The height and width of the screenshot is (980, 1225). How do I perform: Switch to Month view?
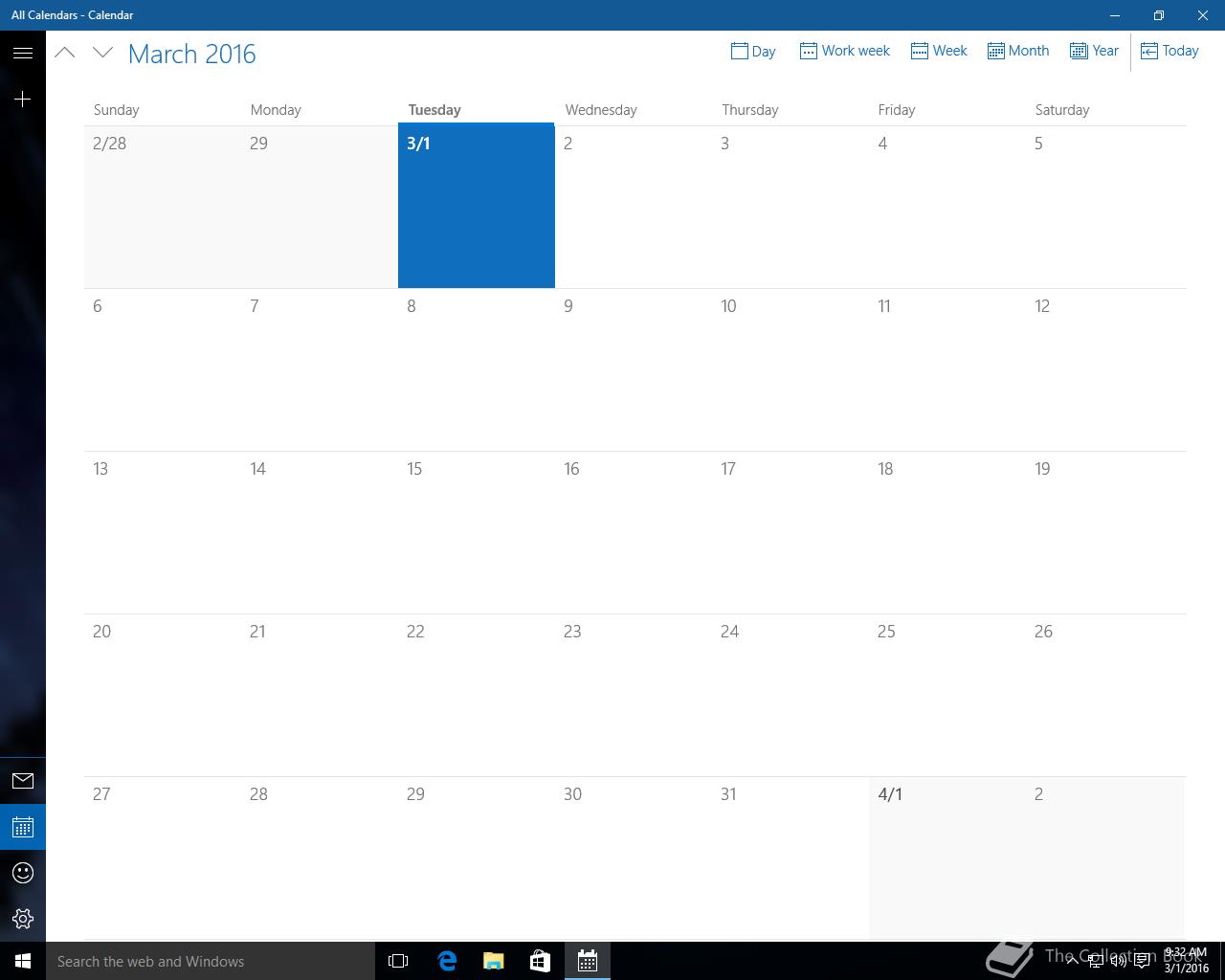pos(1018,51)
